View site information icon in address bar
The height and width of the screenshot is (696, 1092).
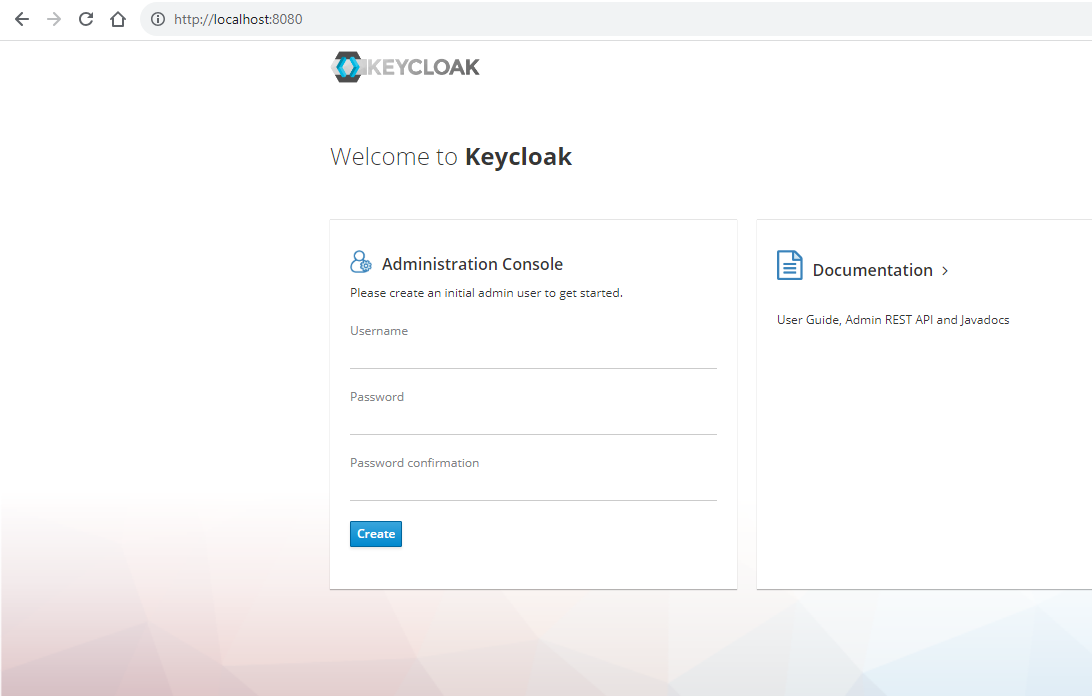(x=158, y=20)
